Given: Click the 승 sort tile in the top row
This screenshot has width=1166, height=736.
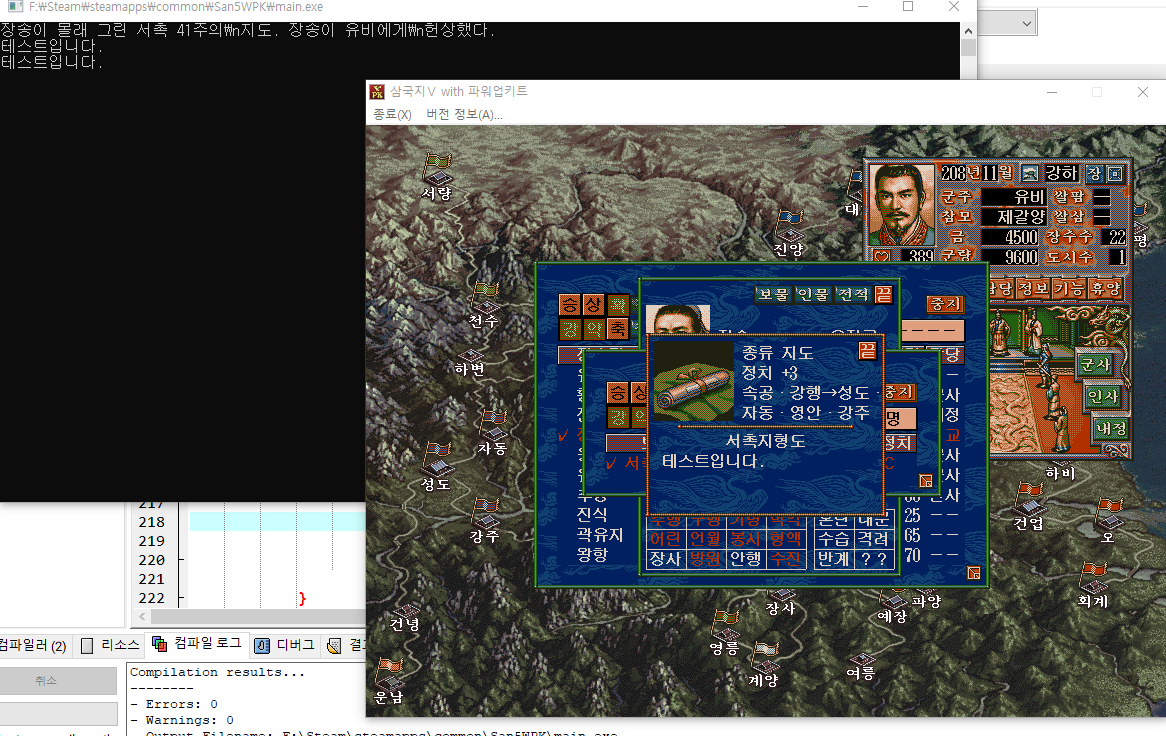Looking at the screenshot, I should pos(570,304).
